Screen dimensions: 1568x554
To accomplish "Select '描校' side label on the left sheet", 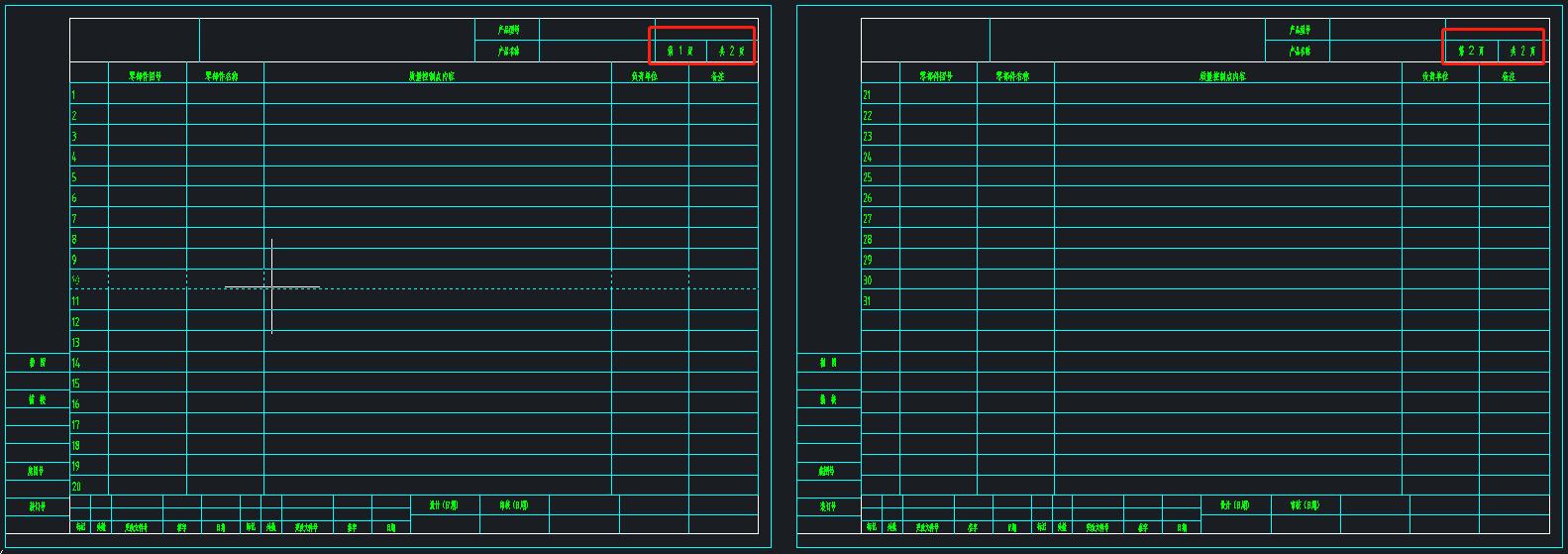I will click(37, 400).
